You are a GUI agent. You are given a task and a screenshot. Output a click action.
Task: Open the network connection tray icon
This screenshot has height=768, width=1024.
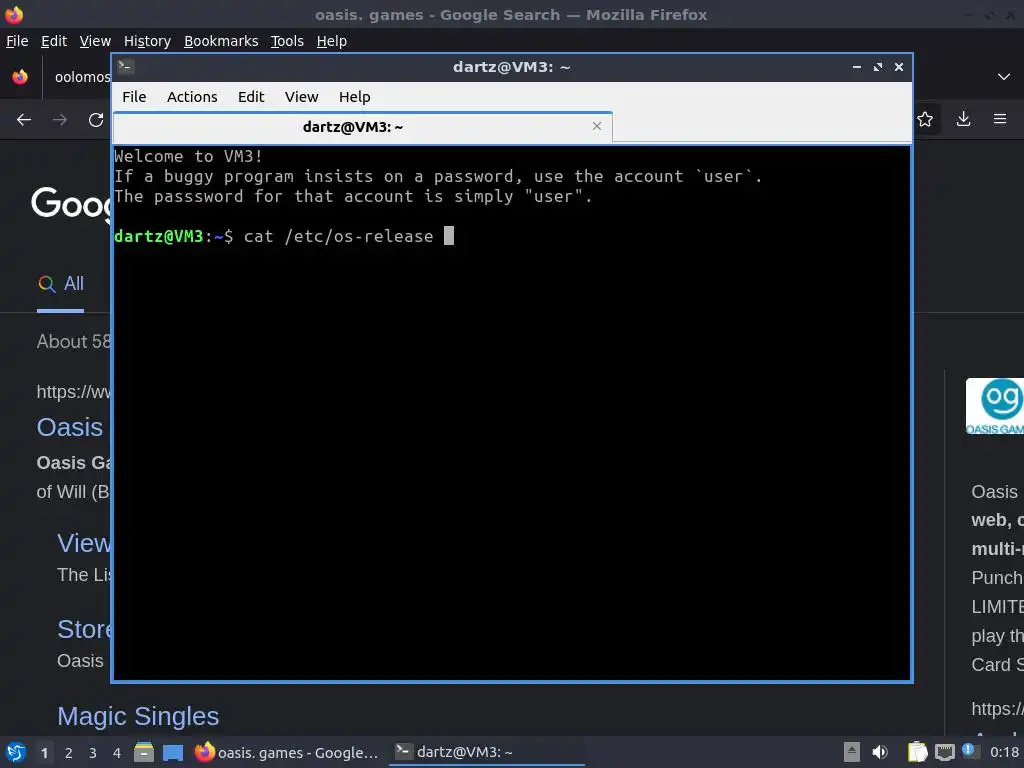(944, 752)
